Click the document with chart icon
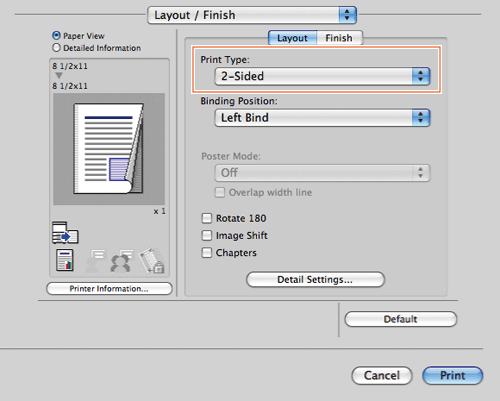This screenshot has width=500, height=401. 65,260
